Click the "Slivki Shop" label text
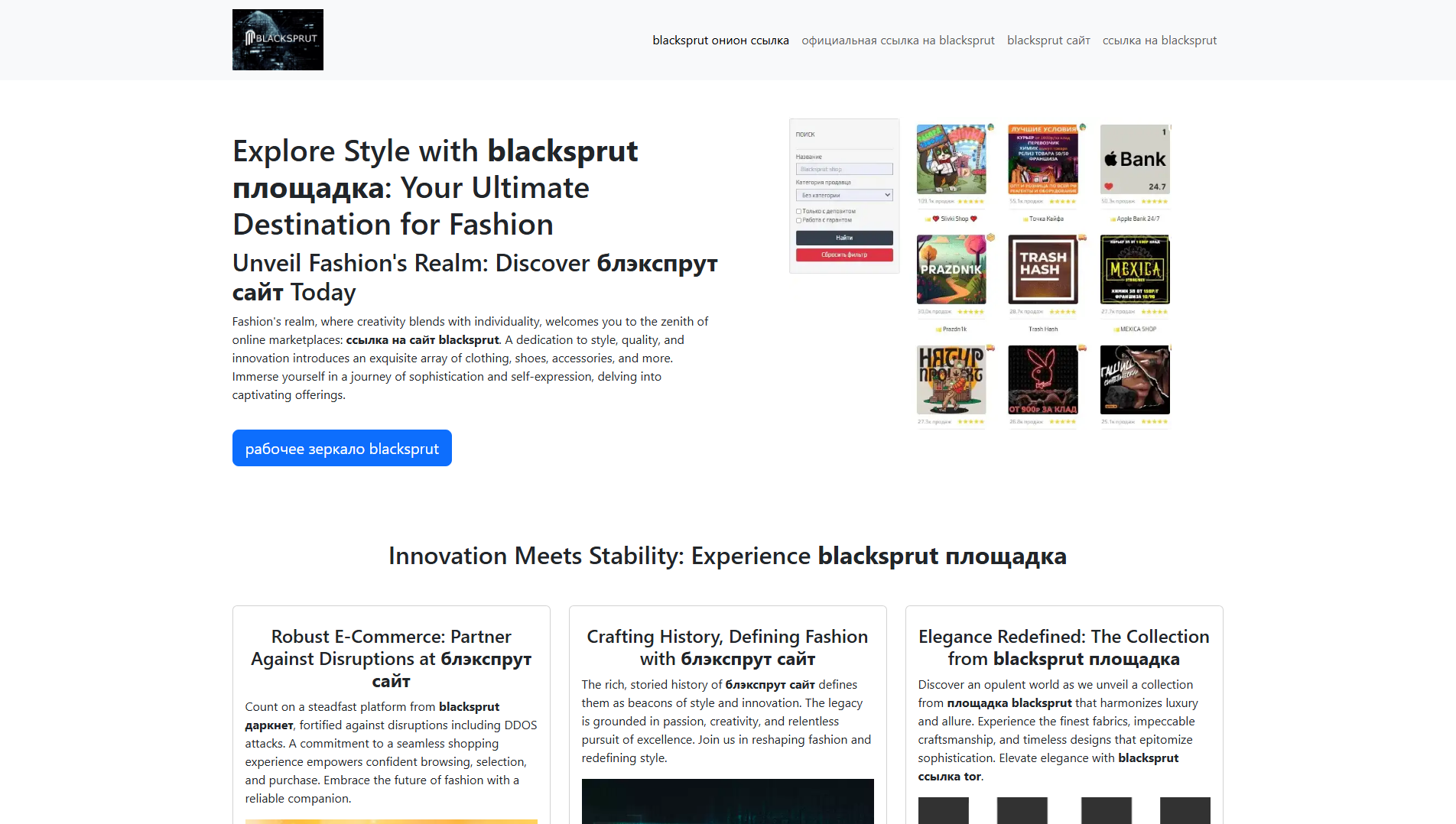 pyautogui.click(x=954, y=219)
